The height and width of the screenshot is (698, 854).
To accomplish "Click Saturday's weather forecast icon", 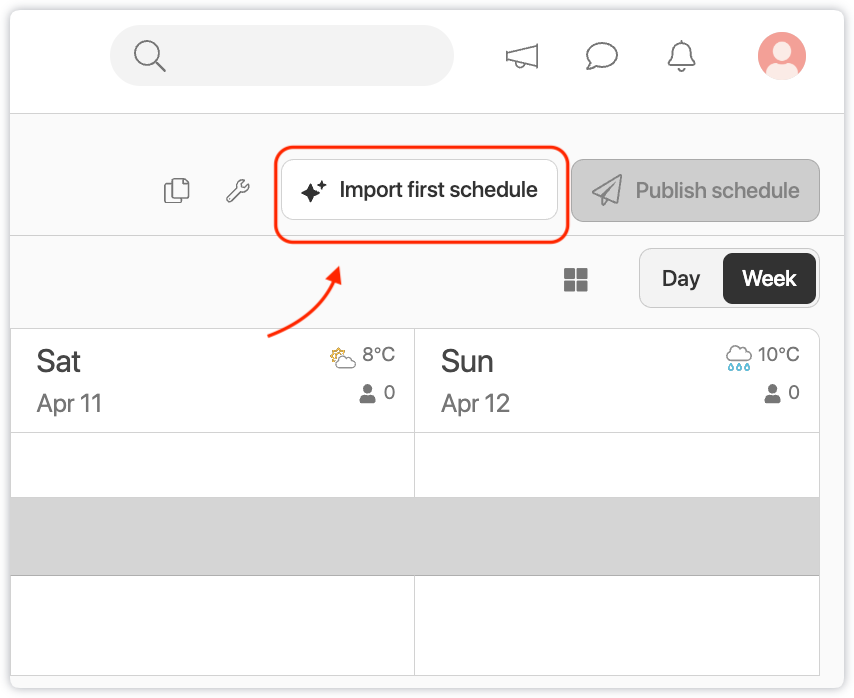I will pyautogui.click(x=343, y=356).
